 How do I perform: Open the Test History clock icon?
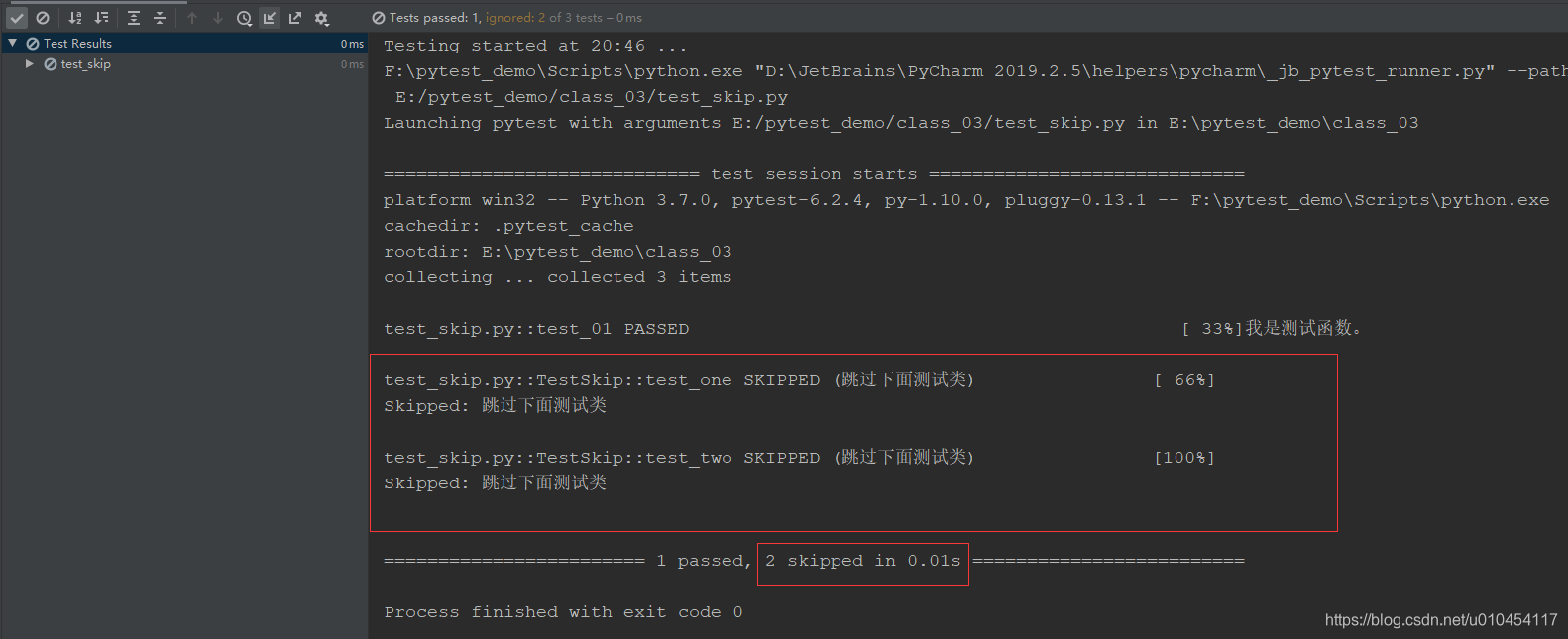[243, 17]
